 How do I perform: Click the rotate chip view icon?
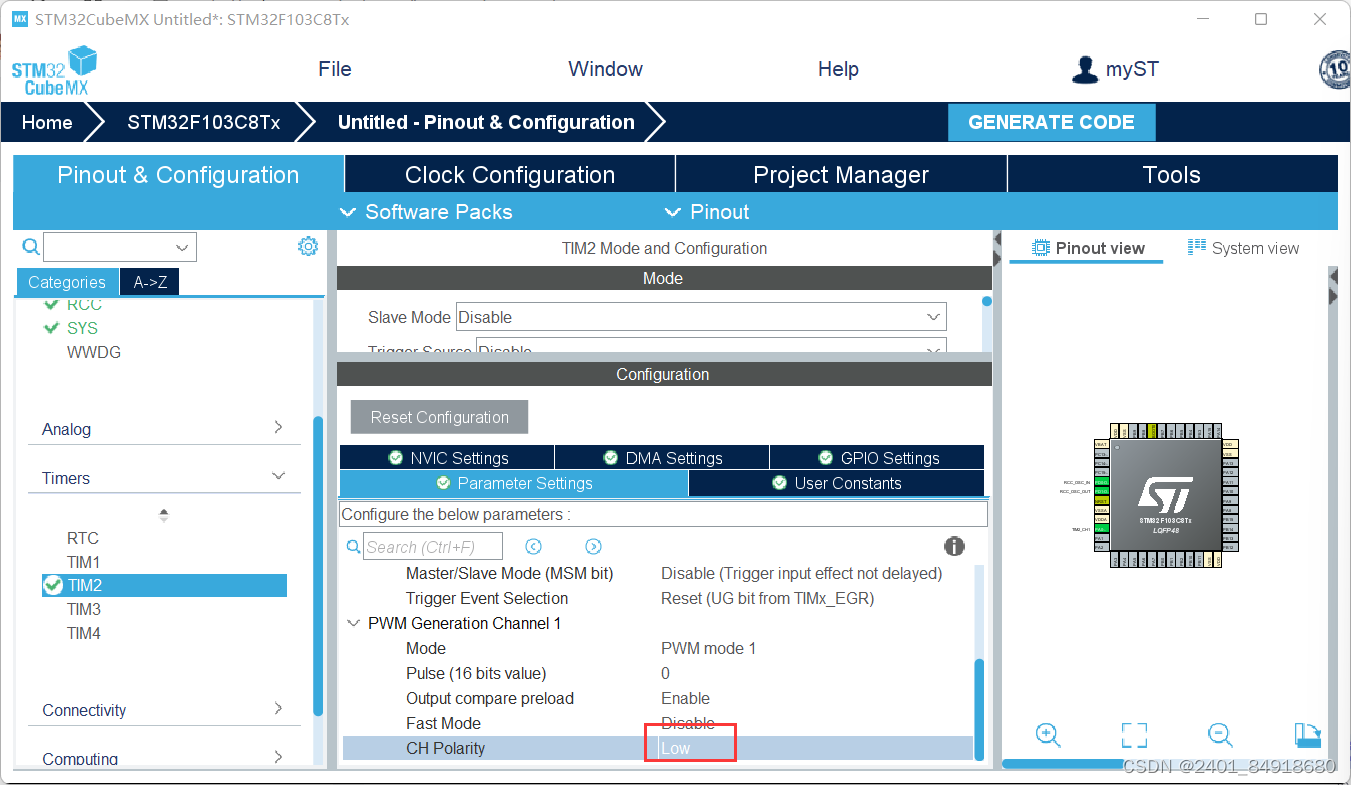click(x=1307, y=735)
